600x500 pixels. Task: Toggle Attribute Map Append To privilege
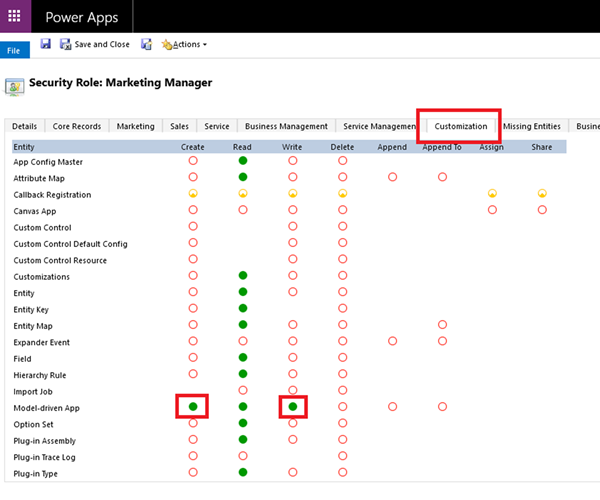442,177
